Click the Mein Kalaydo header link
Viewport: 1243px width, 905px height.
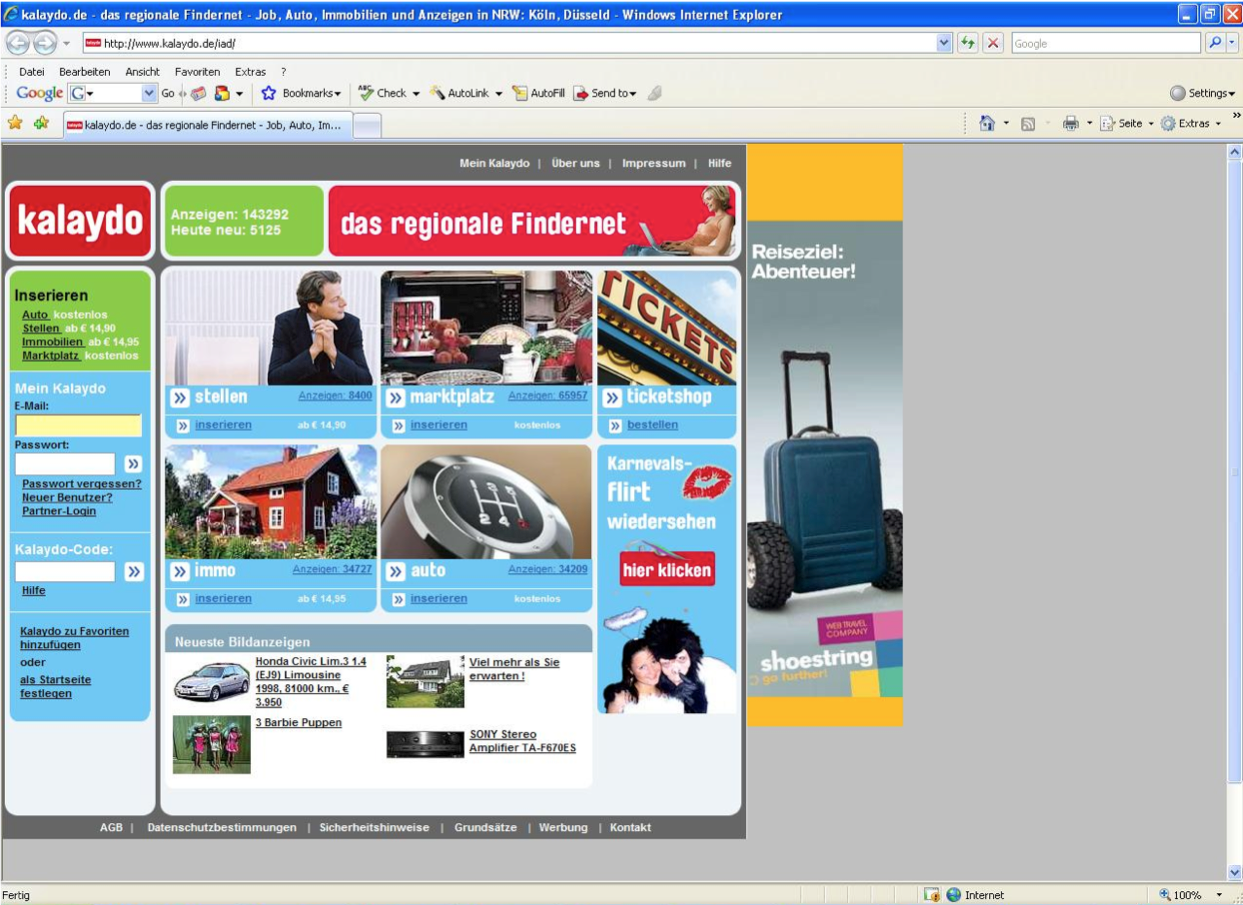pyautogui.click(x=494, y=163)
